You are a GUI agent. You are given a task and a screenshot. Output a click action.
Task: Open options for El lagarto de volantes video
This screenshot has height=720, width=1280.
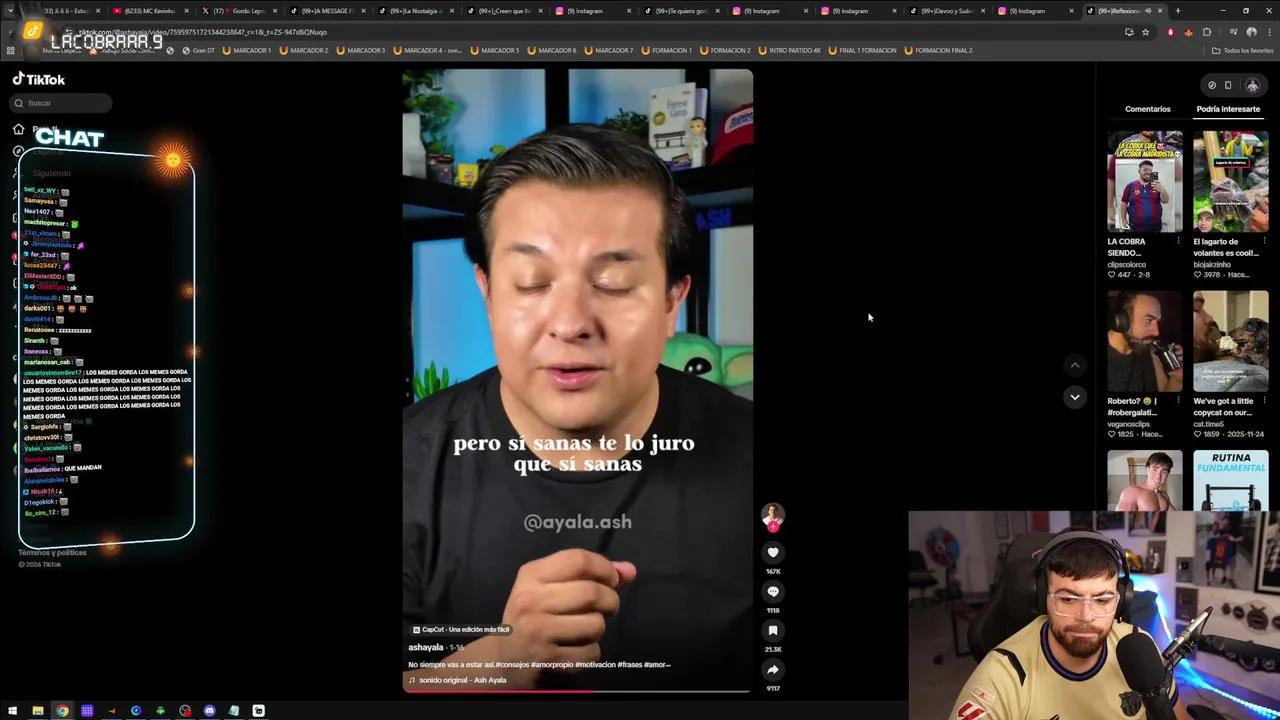pos(1263,241)
